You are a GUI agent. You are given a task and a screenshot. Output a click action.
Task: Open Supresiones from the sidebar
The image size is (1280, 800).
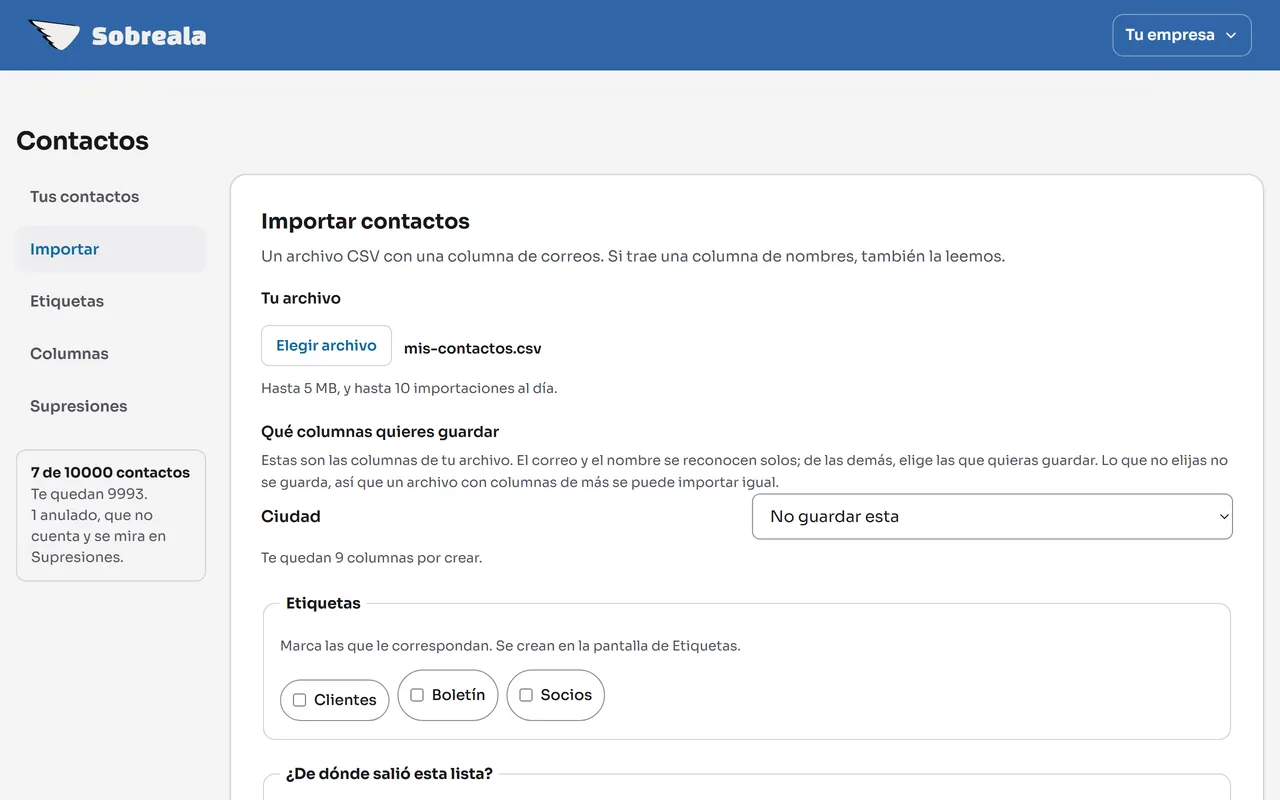(111, 406)
